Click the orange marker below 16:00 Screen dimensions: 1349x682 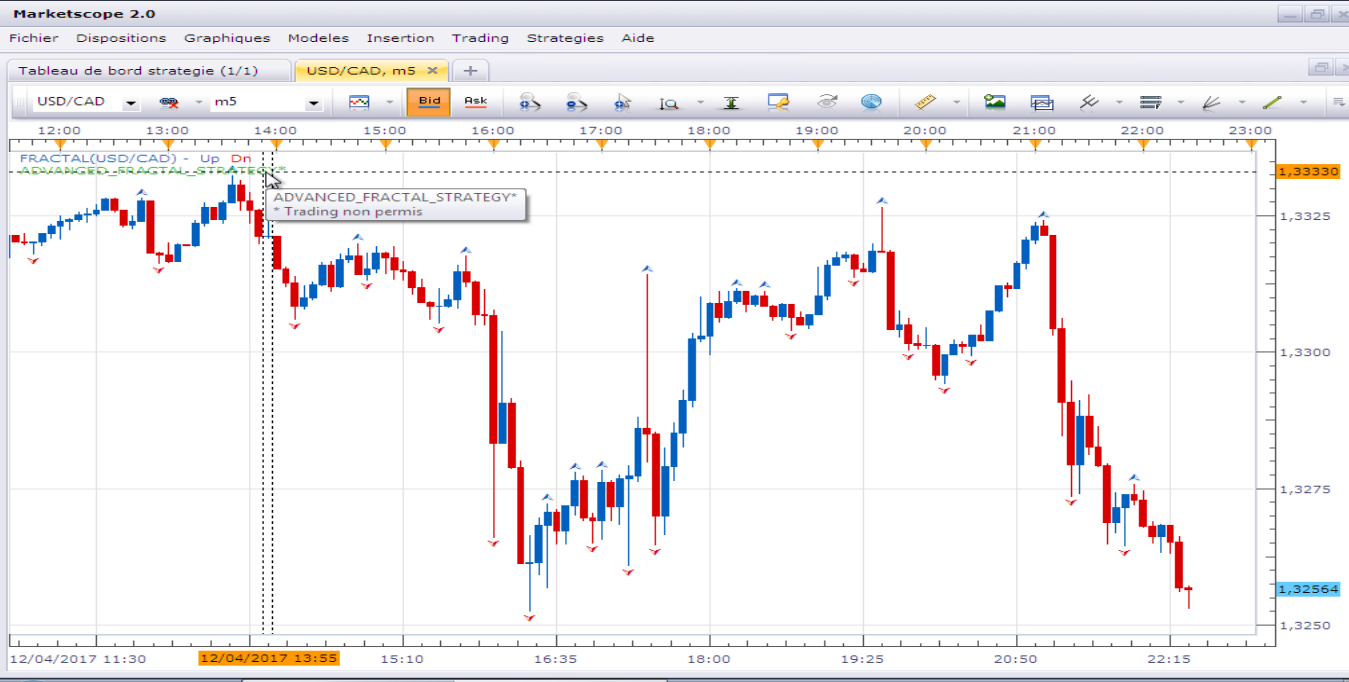tap(492, 145)
